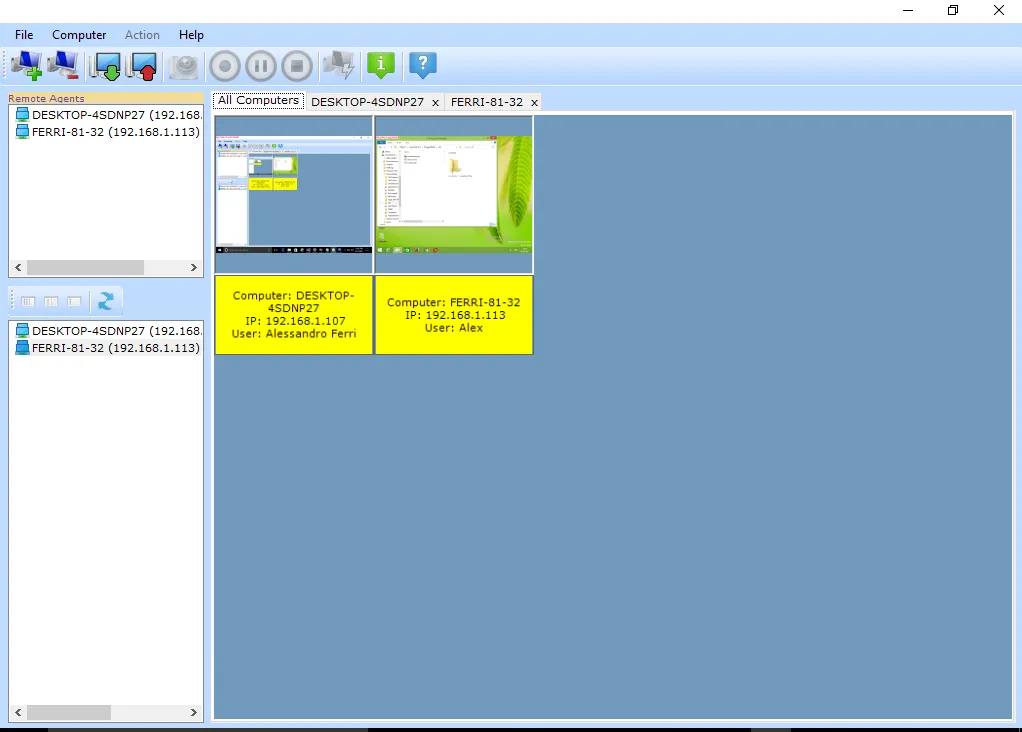
Task: Click the connect-to-agent icon with green arrow
Action: coord(105,65)
